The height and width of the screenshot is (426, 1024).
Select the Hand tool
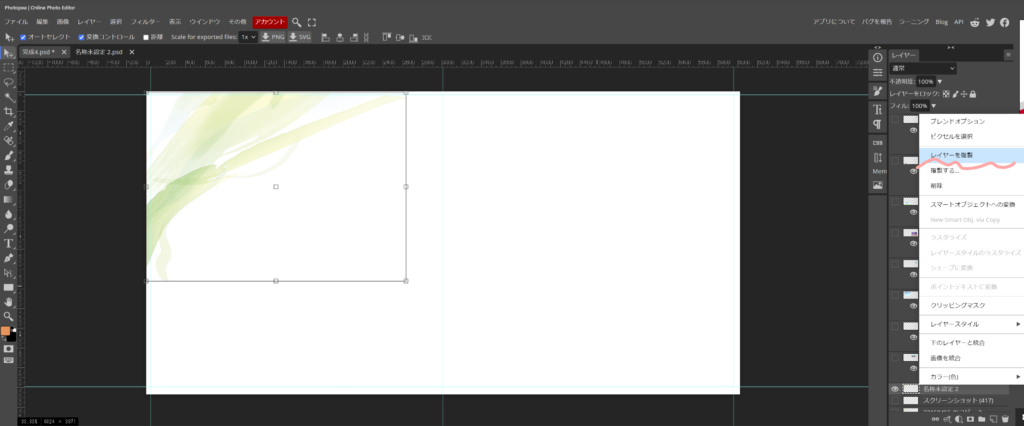tap(8, 301)
